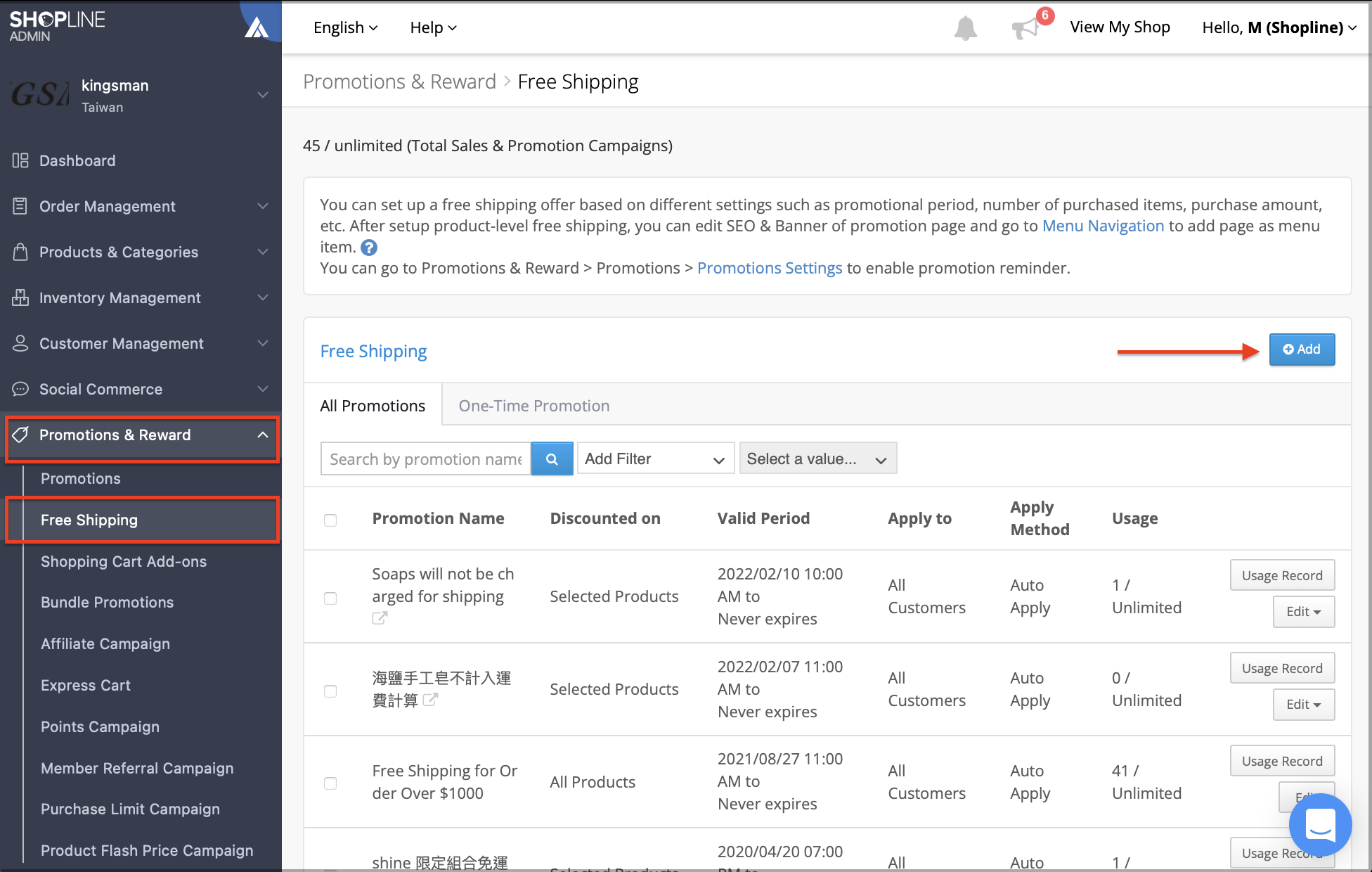The width and height of the screenshot is (1372, 872).
Task: Open the Hello, M (Shopline) account dropdown
Action: tap(1279, 27)
